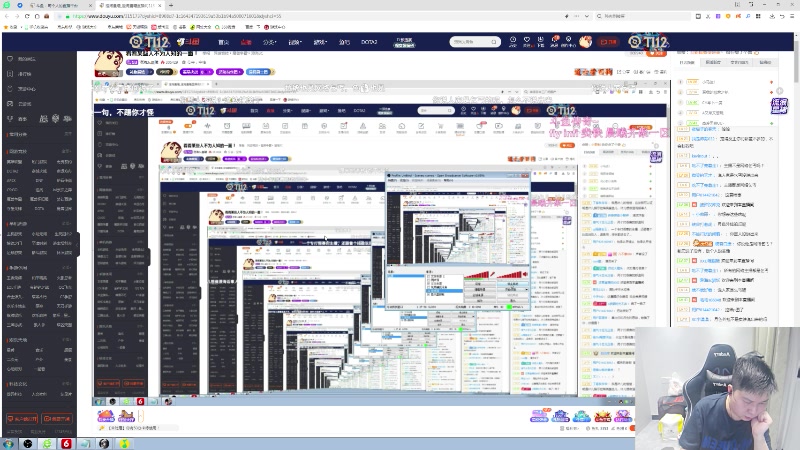
Task: Open the user avatar in Douyu header
Action: click(585, 41)
